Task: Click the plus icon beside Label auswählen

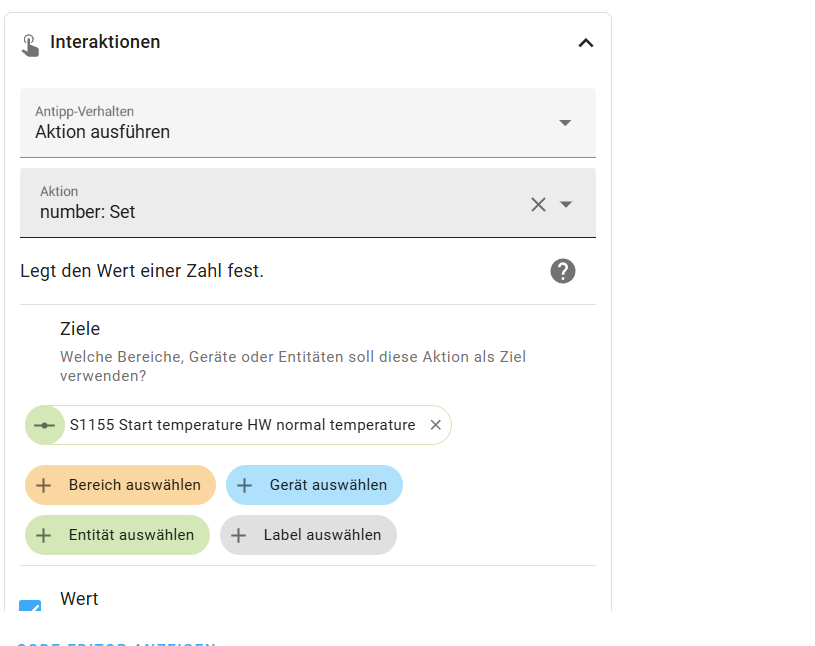Action: [239, 535]
